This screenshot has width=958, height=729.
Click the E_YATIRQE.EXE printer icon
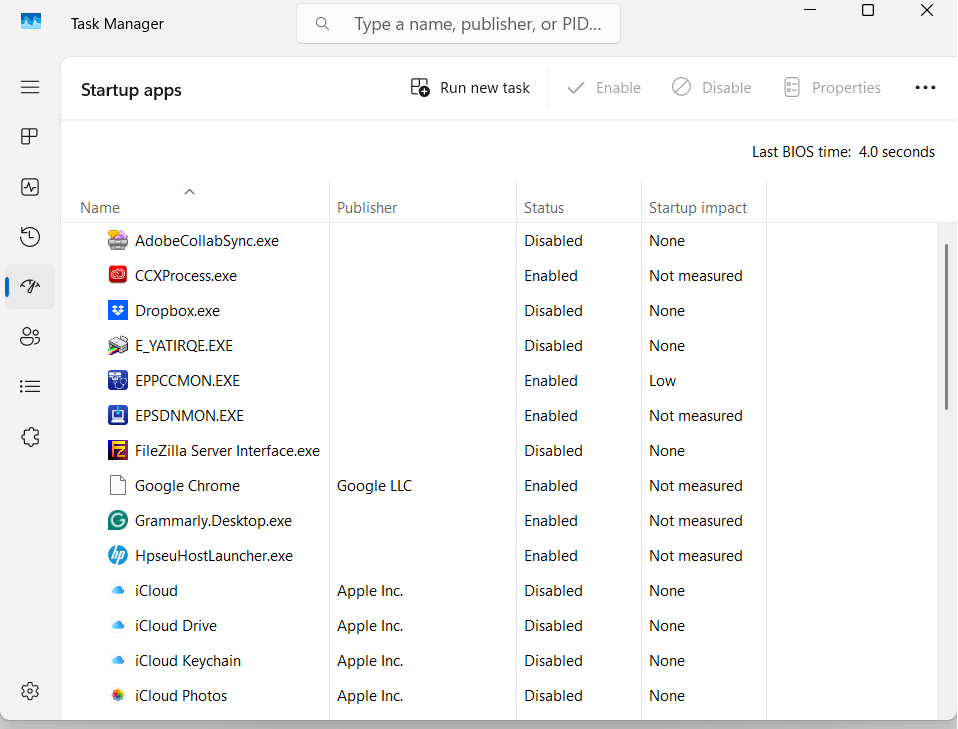(x=118, y=345)
